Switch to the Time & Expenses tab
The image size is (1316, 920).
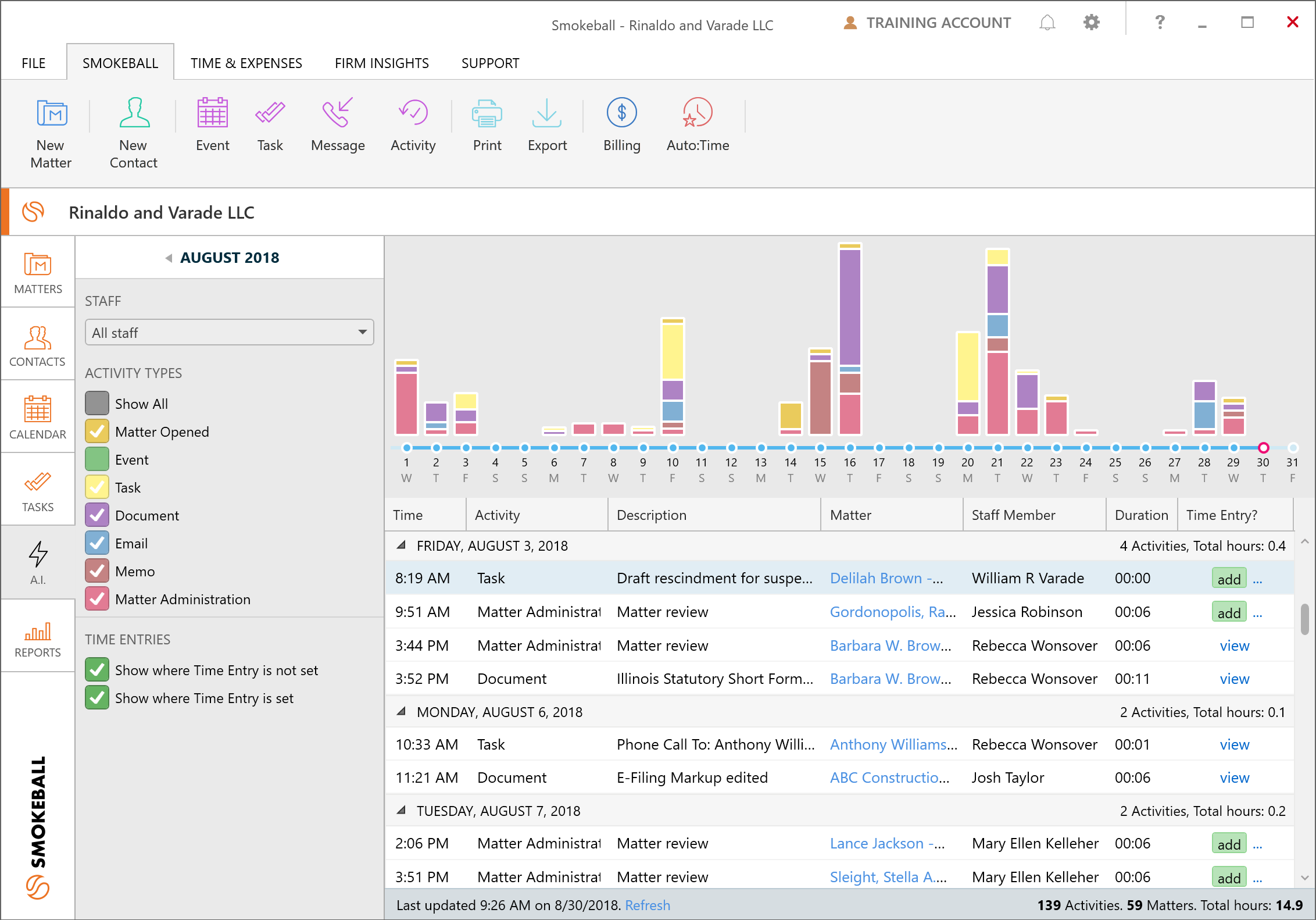click(246, 63)
